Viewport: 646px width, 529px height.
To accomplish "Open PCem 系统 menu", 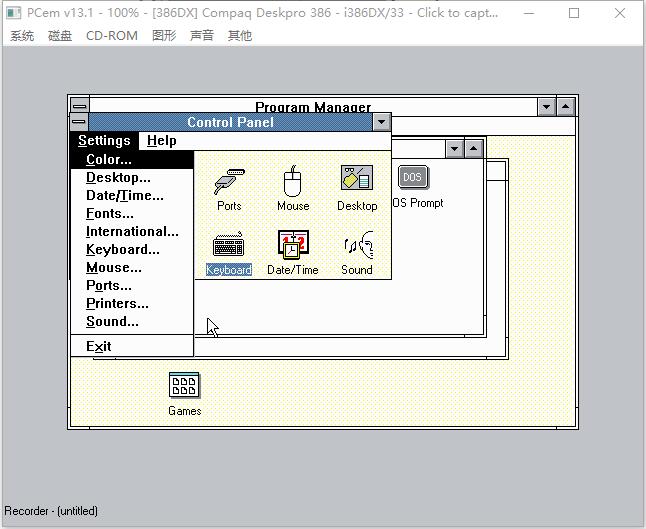I will coord(22,36).
